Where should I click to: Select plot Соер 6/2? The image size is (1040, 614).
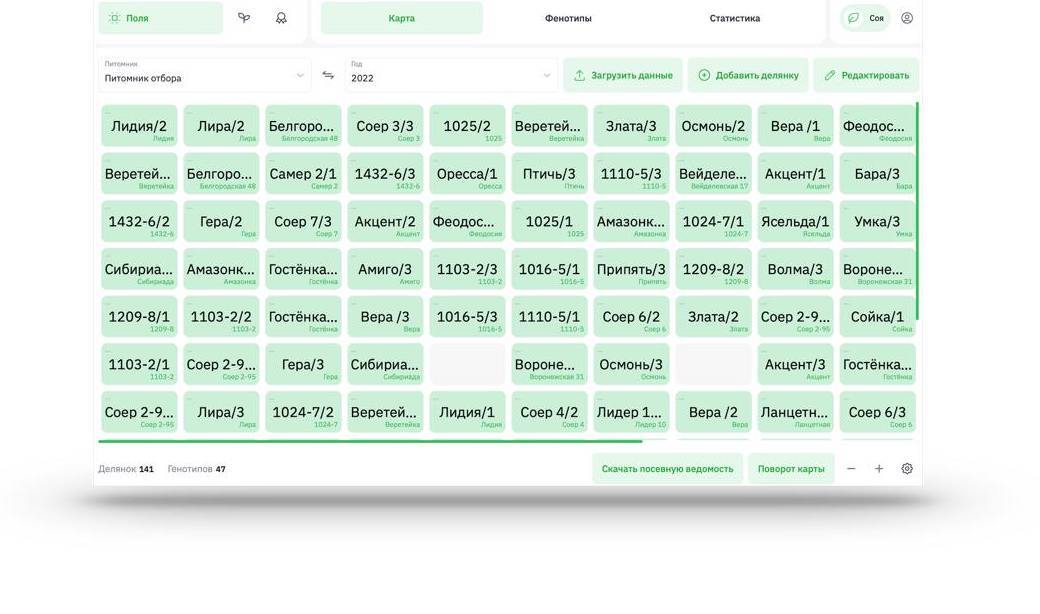point(631,317)
